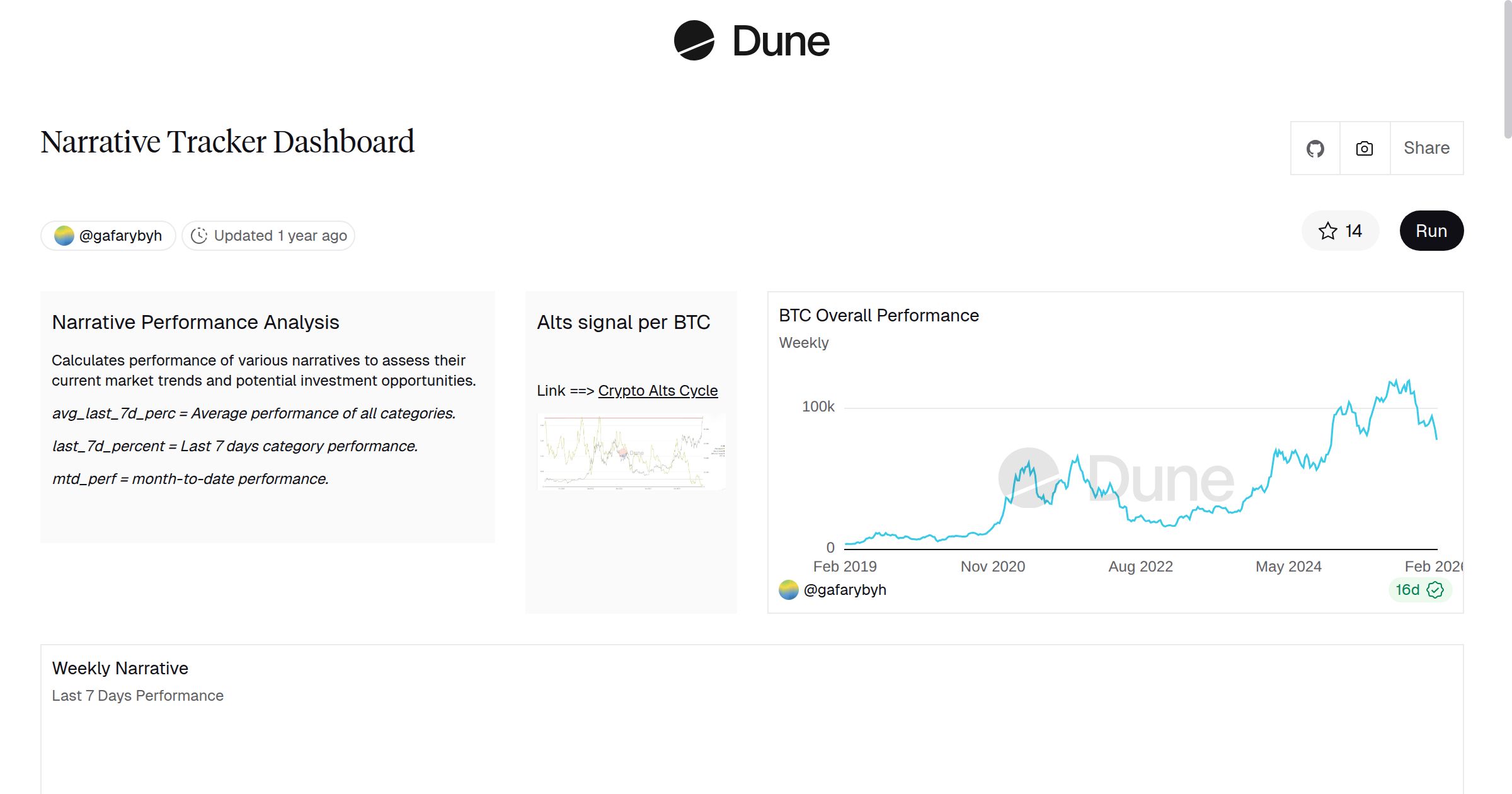Click the @gafarybyh avatar icon near dashboard title
1512x794 pixels.
coord(64,234)
